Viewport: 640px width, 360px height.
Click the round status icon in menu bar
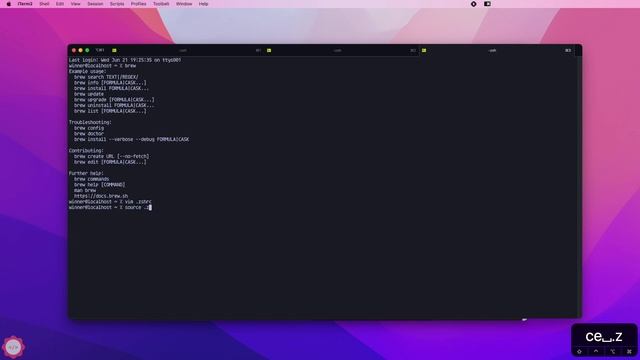pos(473,4)
